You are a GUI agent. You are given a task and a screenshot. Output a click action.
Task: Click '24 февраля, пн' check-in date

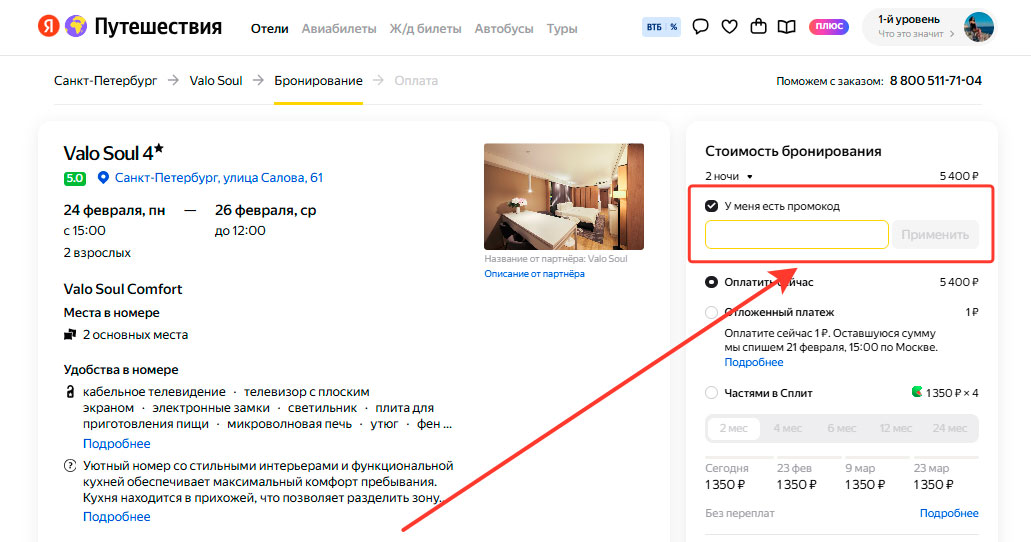(x=114, y=210)
